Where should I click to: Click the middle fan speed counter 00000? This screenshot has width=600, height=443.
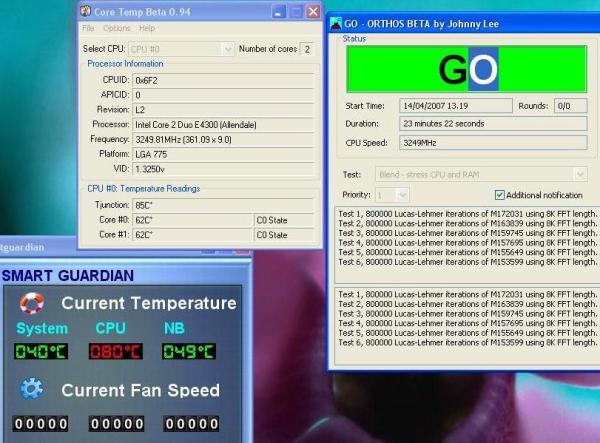click(117, 424)
